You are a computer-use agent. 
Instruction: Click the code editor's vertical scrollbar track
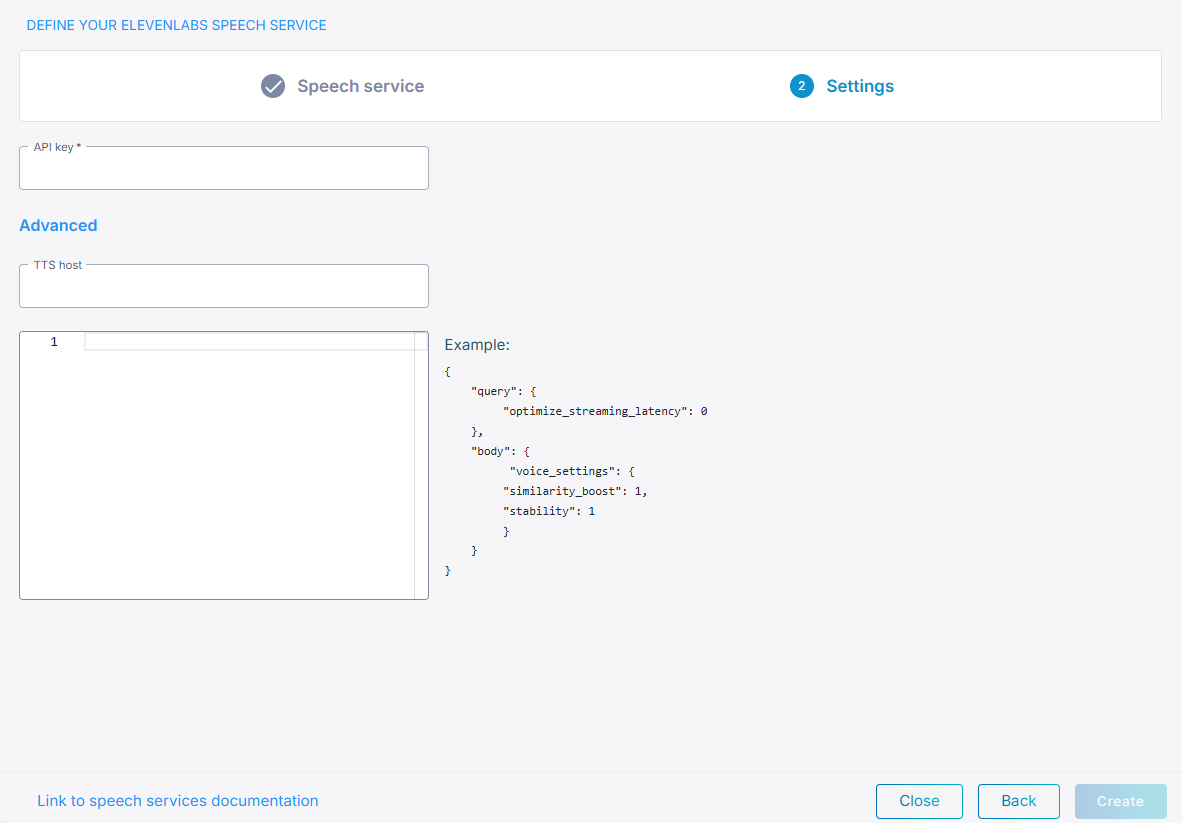click(x=421, y=470)
